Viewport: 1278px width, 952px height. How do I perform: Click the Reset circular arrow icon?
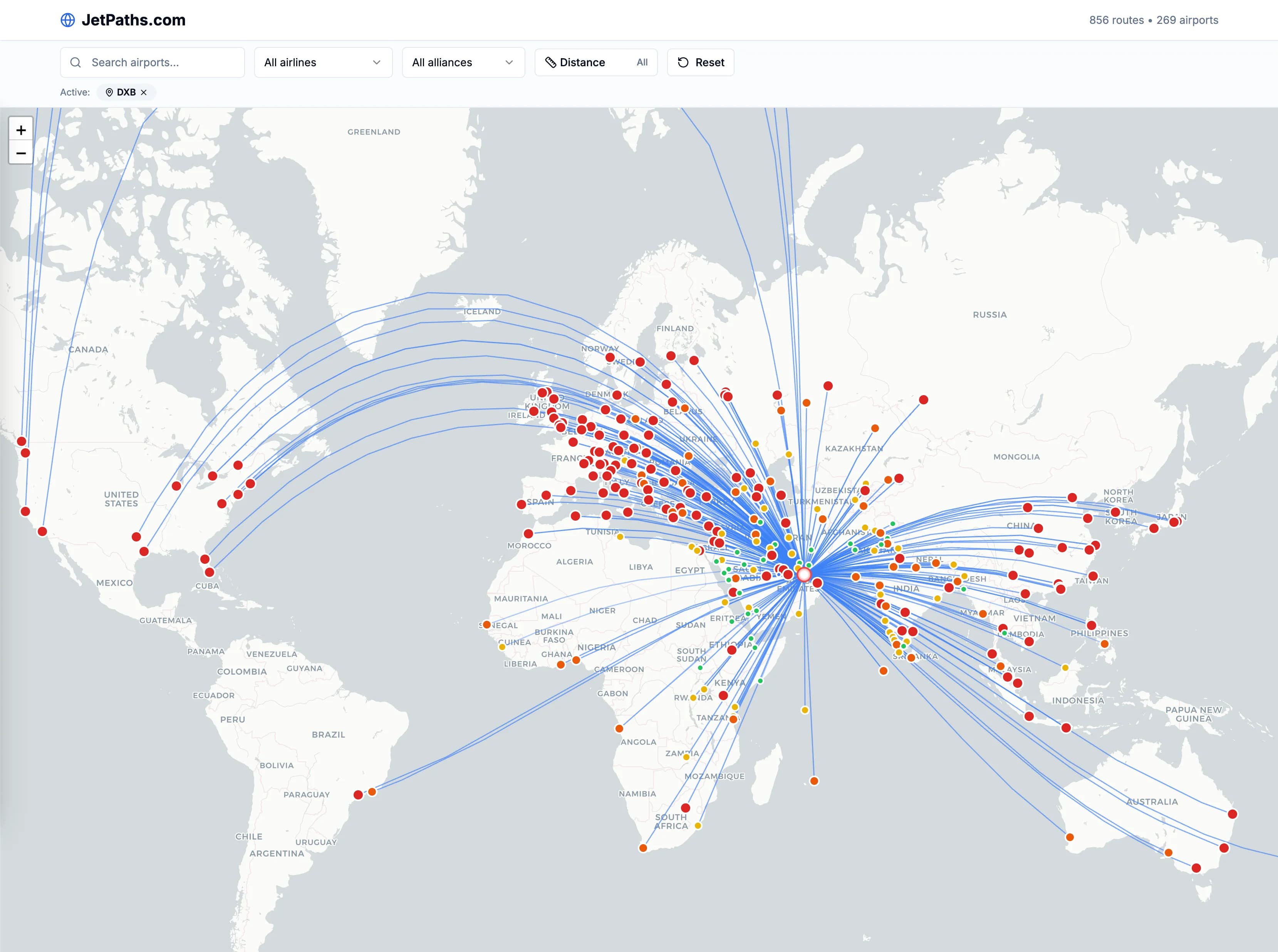point(683,62)
